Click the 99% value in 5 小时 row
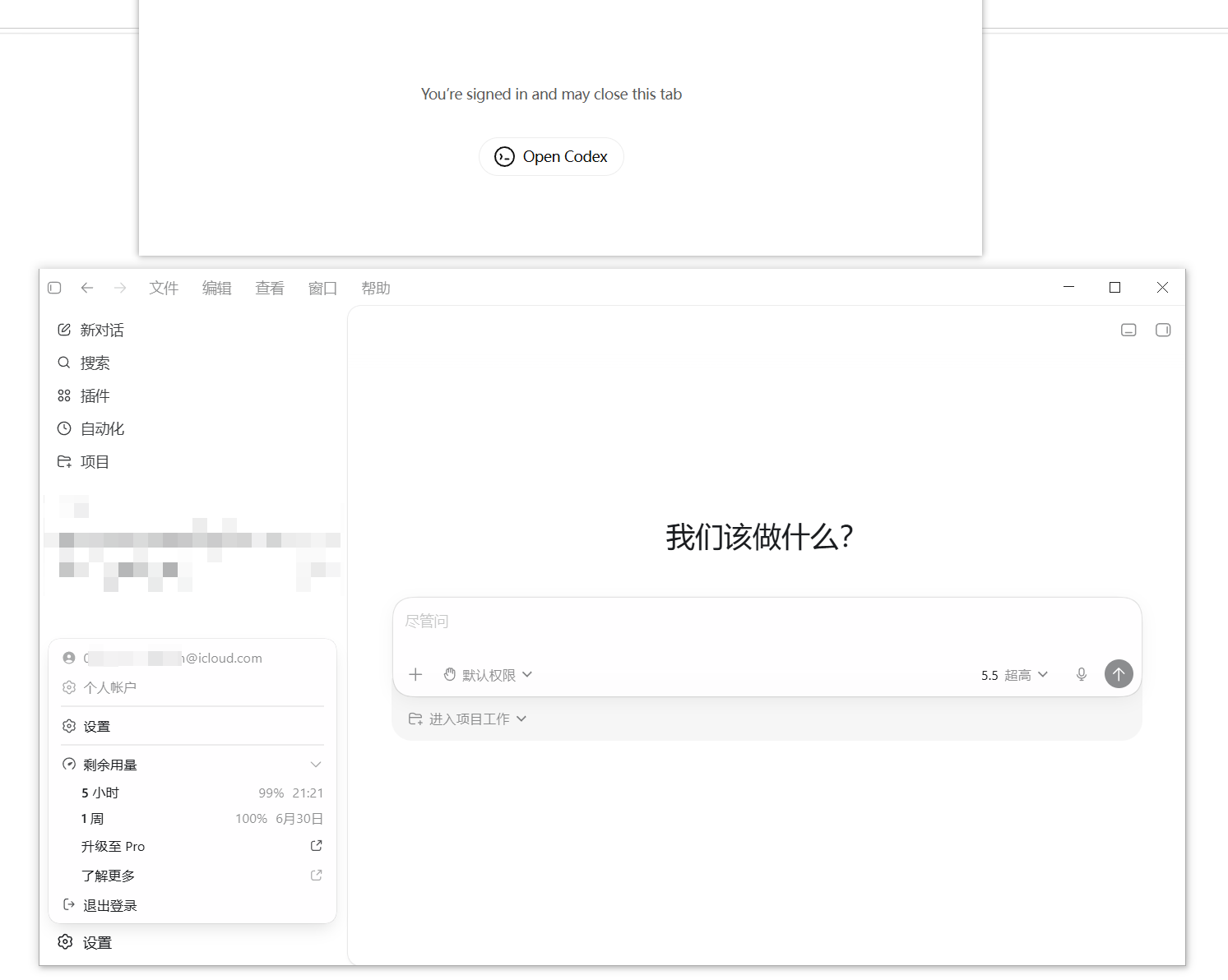 coord(271,793)
